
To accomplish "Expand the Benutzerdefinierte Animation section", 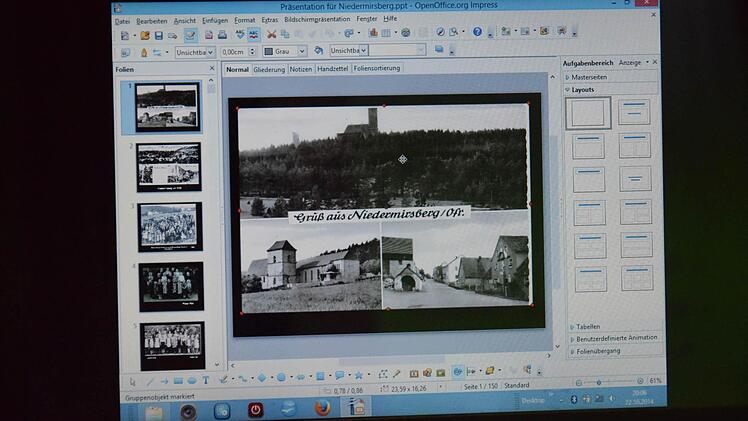I will click(615, 337).
